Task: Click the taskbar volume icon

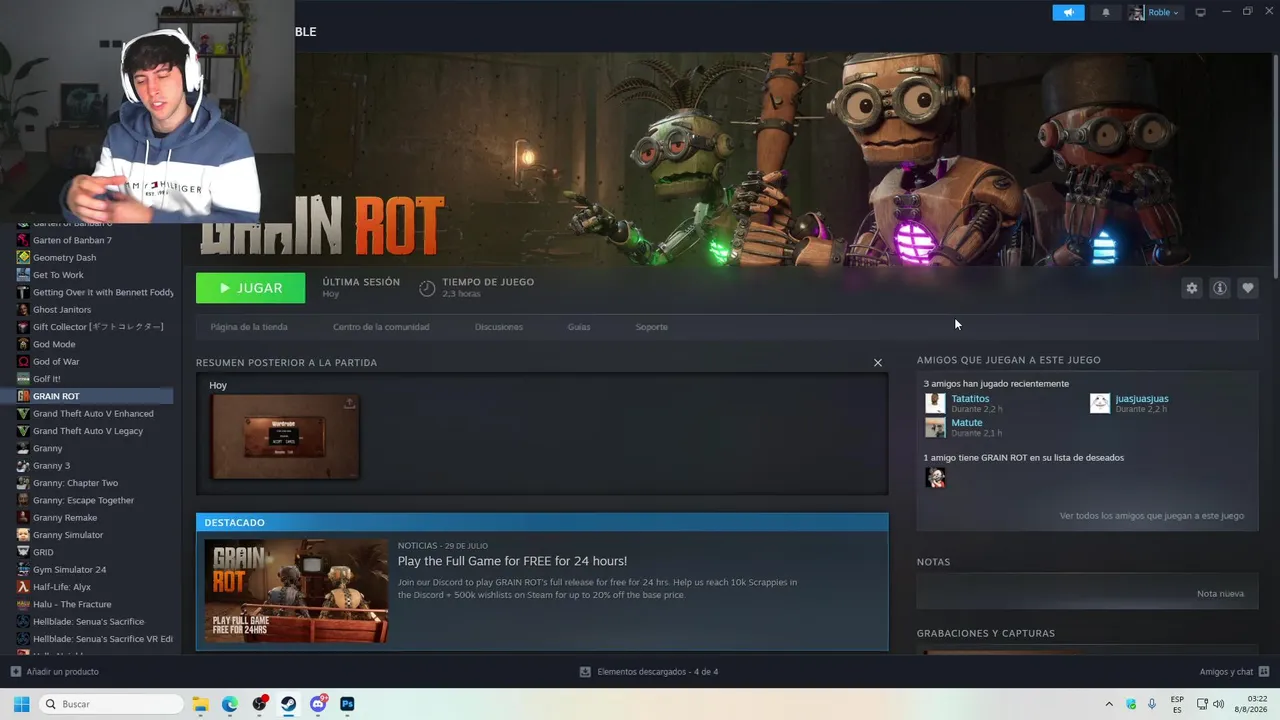Action: (1218, 704)
